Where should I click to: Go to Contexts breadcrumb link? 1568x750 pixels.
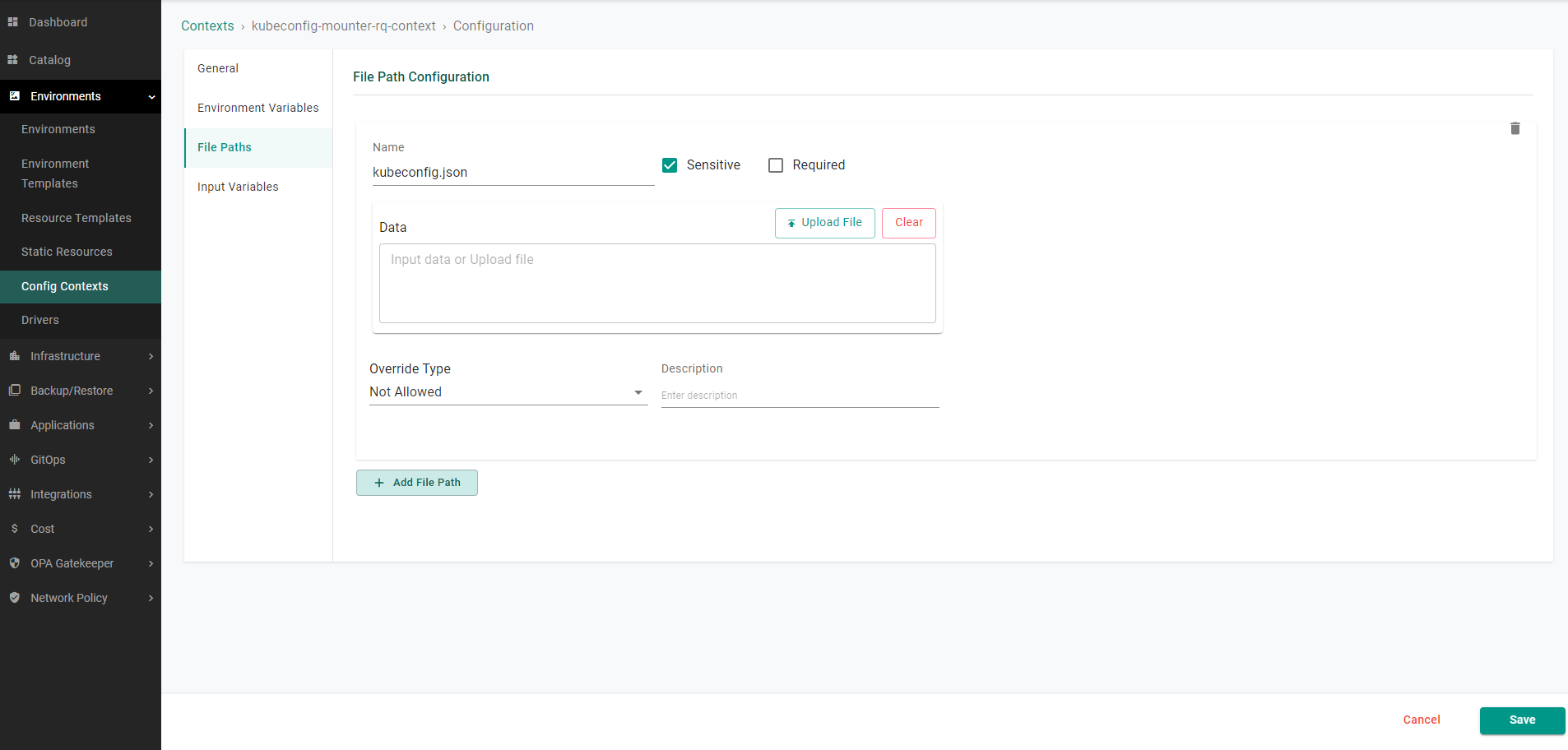(207, 26)
